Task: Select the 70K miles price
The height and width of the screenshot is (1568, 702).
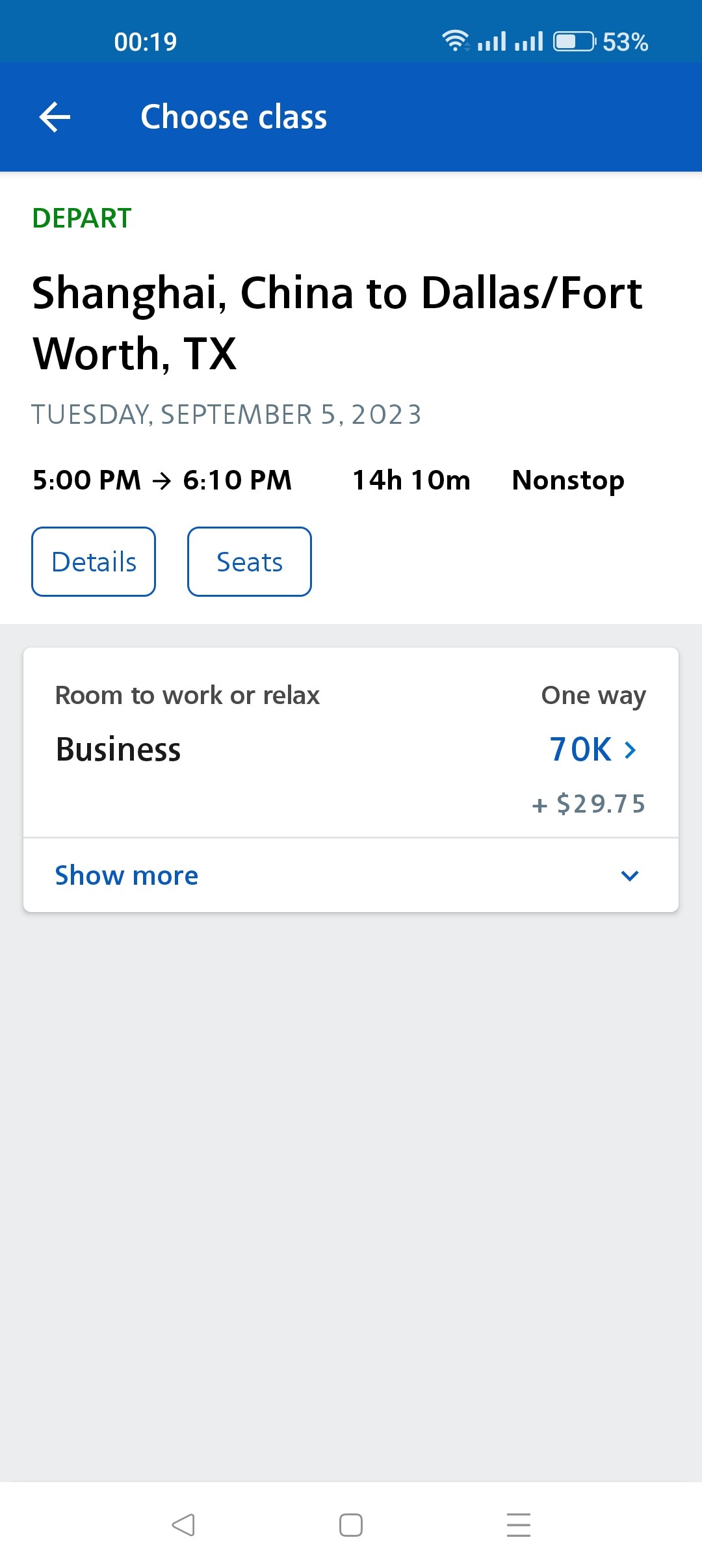Action: [580, 750]
